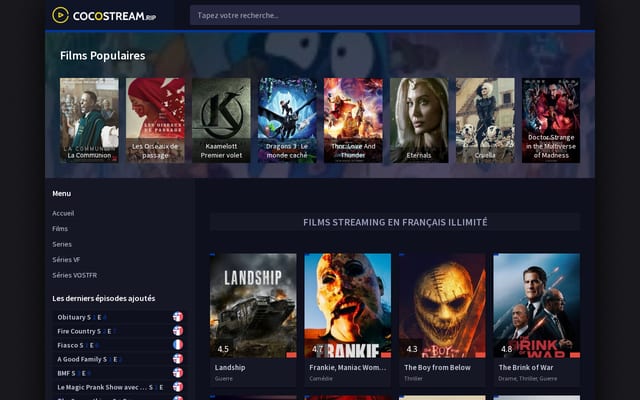Click the flag beside Le Magic Prank Show
640x400 pixels.
(178, 387)
